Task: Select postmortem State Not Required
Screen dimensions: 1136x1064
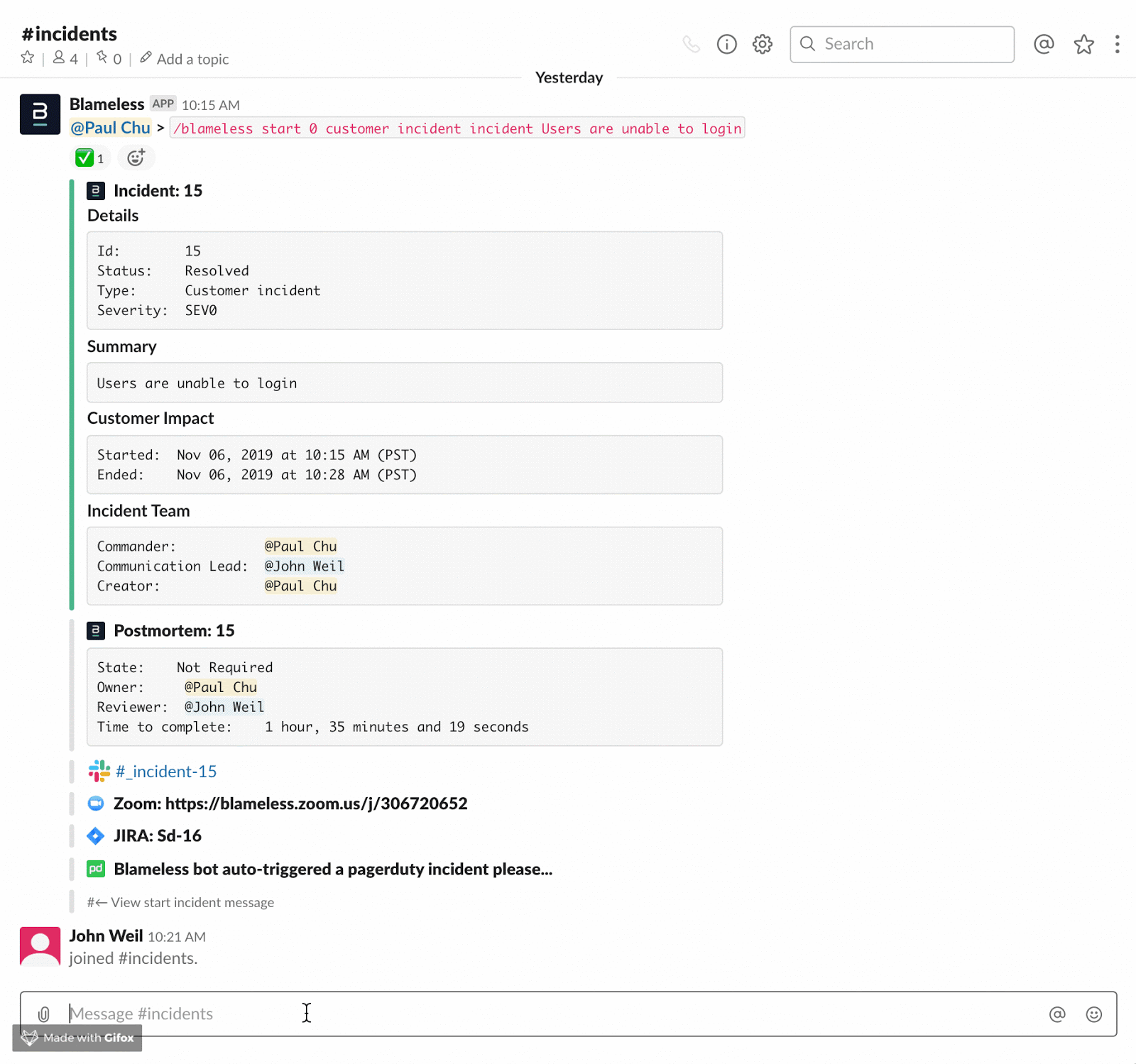Action: 224,667
